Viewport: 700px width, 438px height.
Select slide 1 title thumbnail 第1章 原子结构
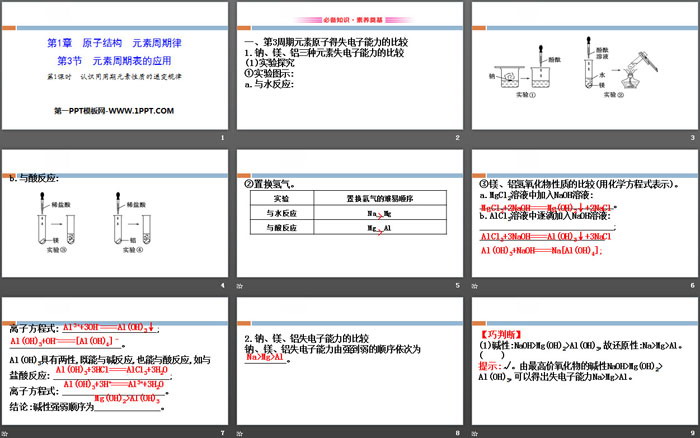[x=115, y=66]
